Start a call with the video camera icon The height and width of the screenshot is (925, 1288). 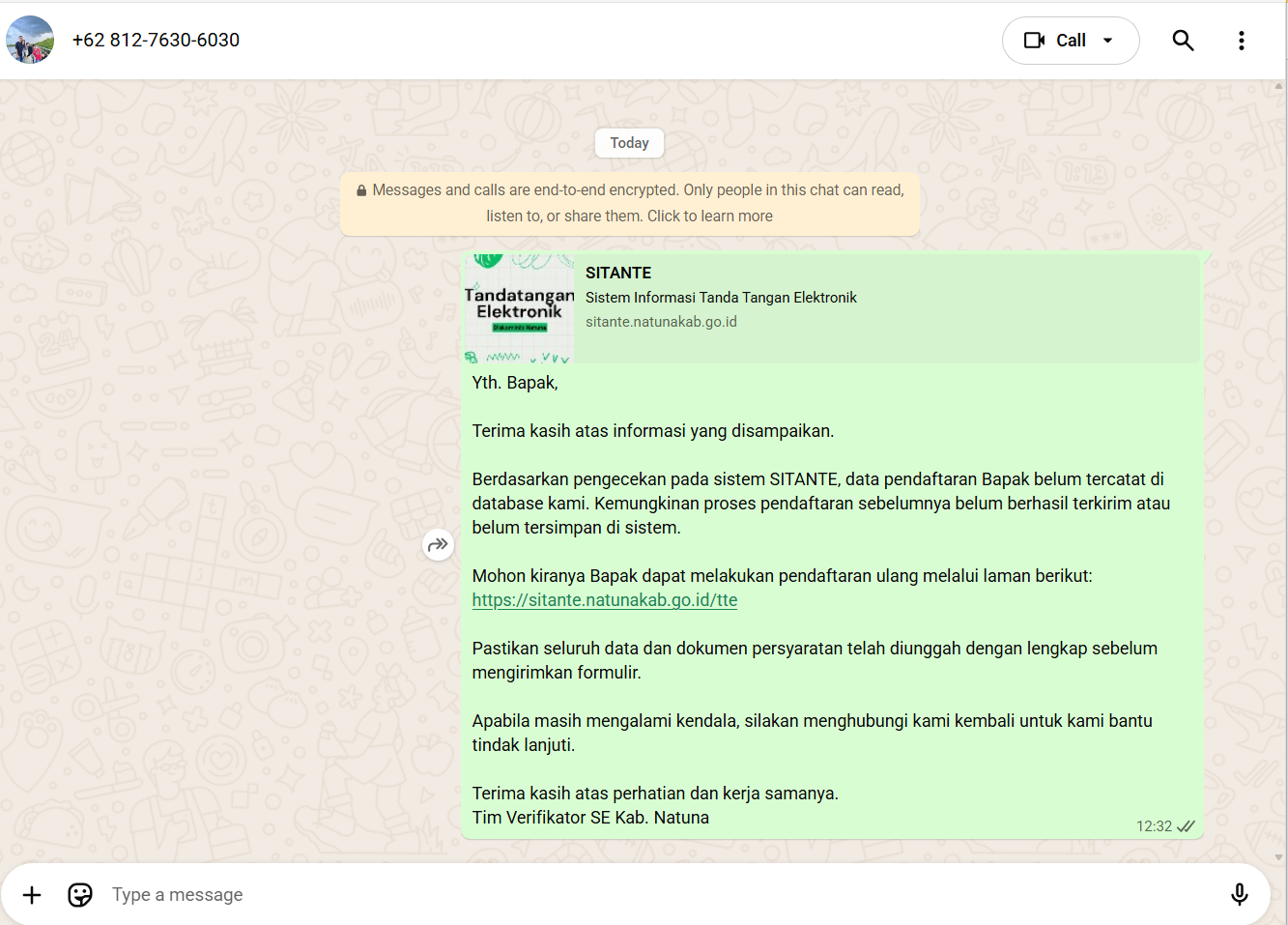click(x=1035, y=40)
